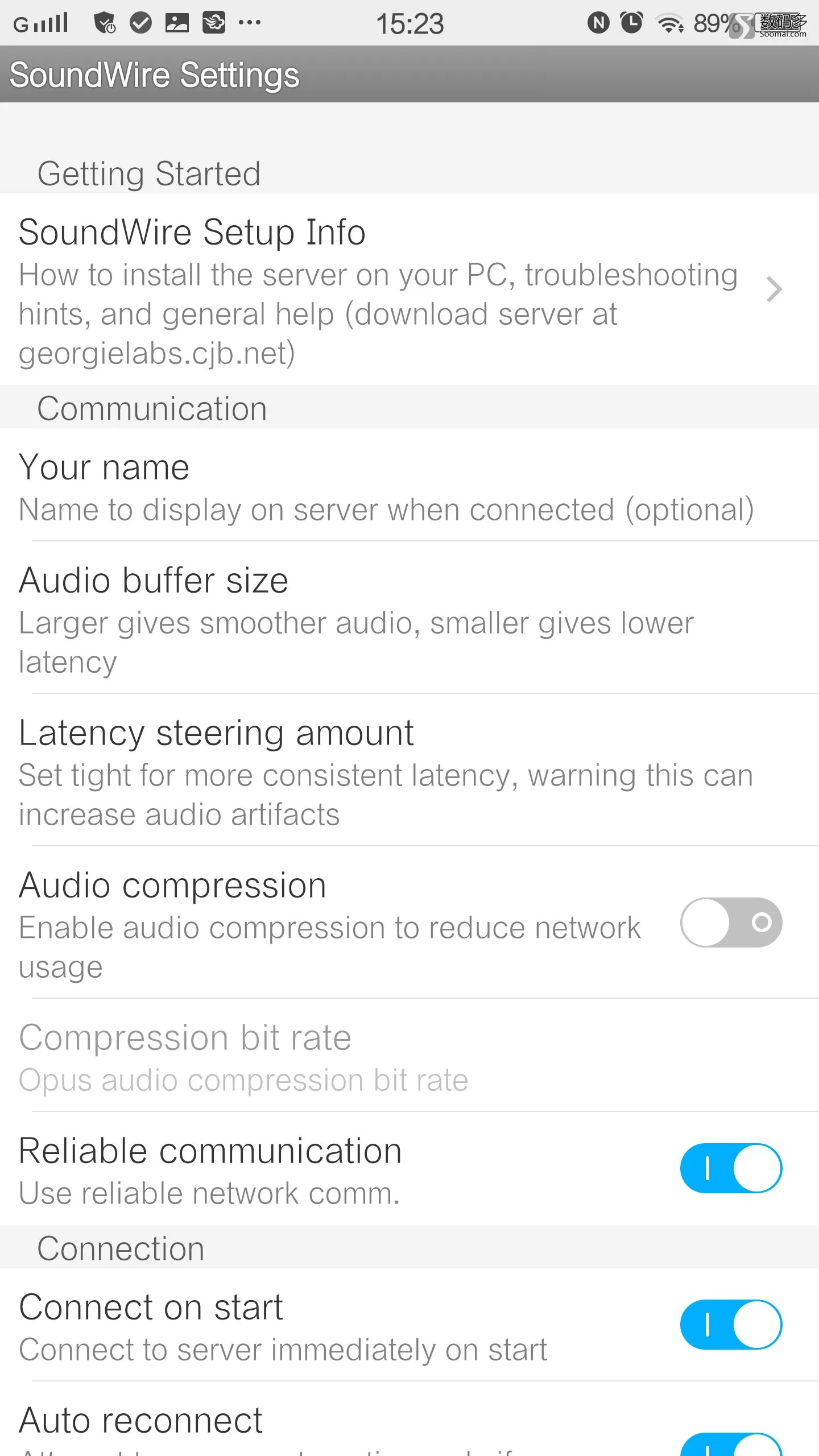
Task: Tap the NFC status icon
Action: point(598,23)
